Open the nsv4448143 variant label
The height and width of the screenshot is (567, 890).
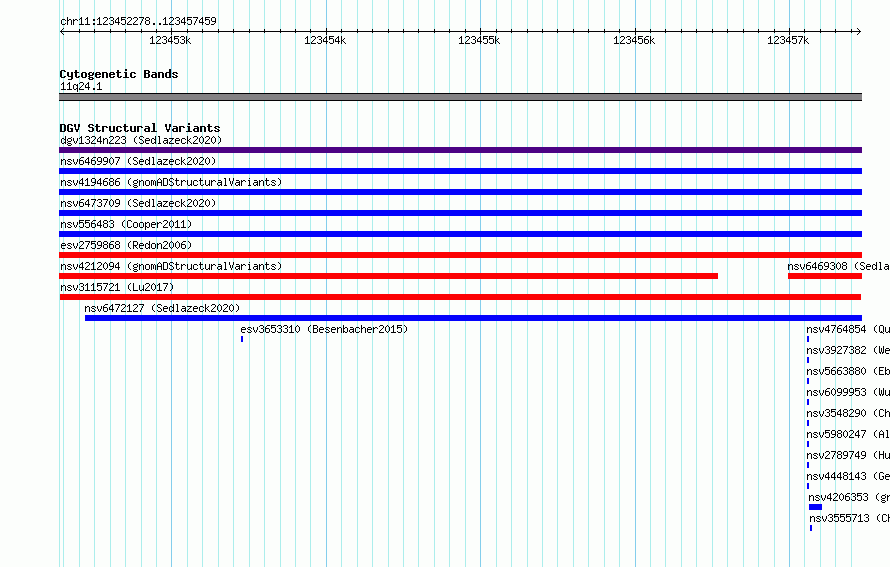pyautogui.click(x=848, y=476)
